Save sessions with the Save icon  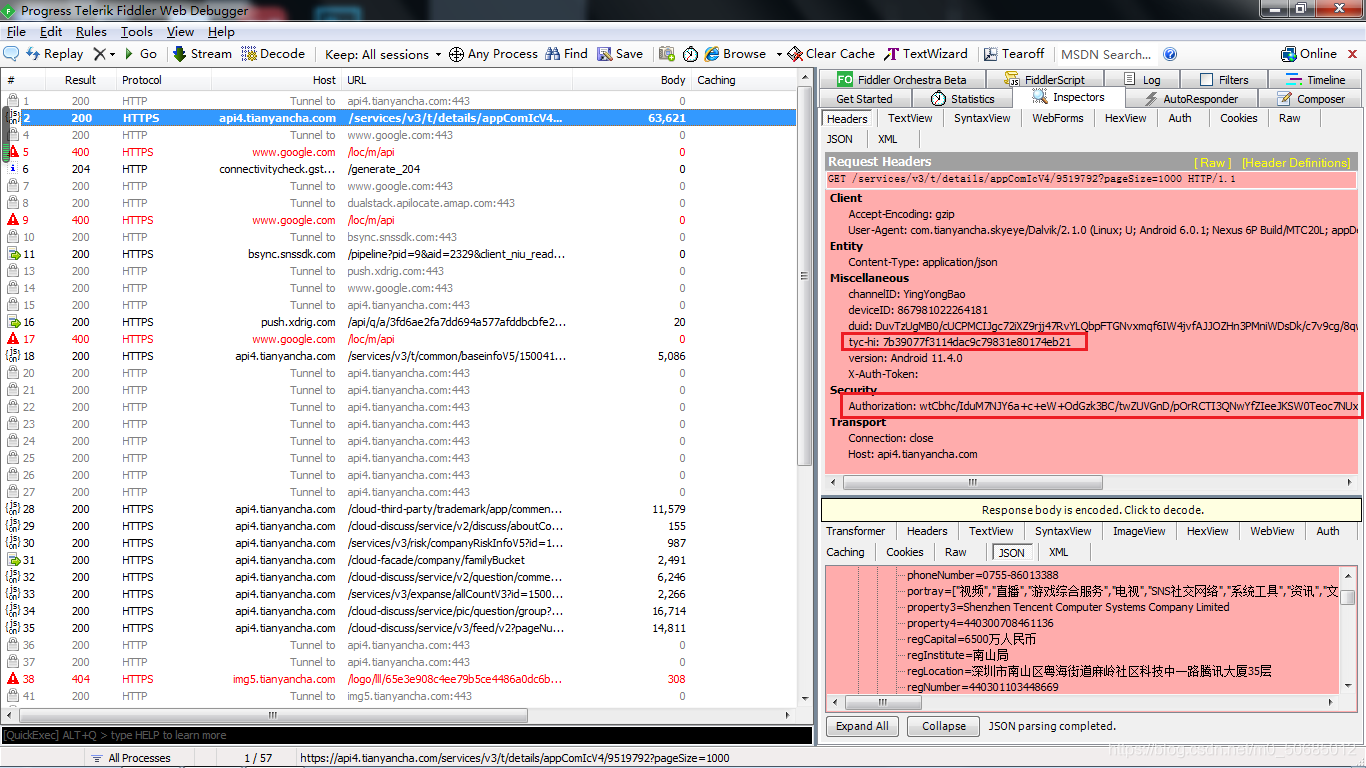620,54
